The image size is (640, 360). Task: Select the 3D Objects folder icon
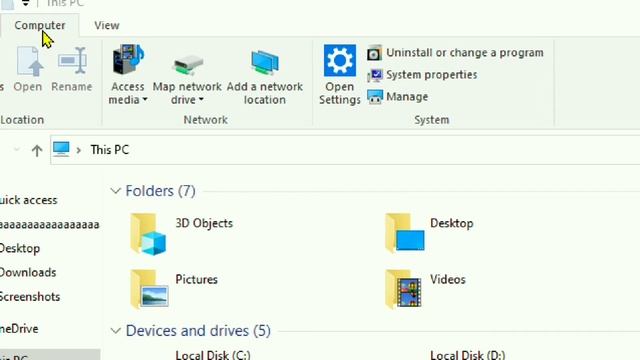coord(149,234)
